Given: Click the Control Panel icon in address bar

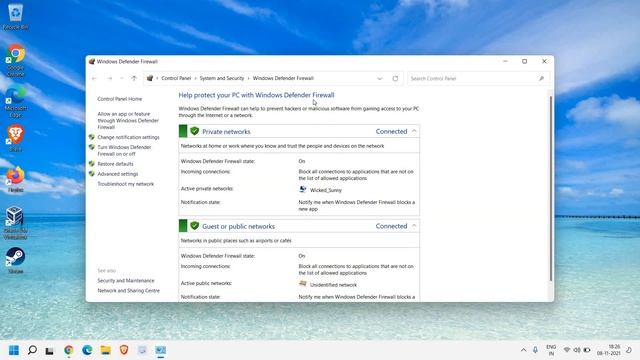Looking at the screenshot, I should 150,78.
